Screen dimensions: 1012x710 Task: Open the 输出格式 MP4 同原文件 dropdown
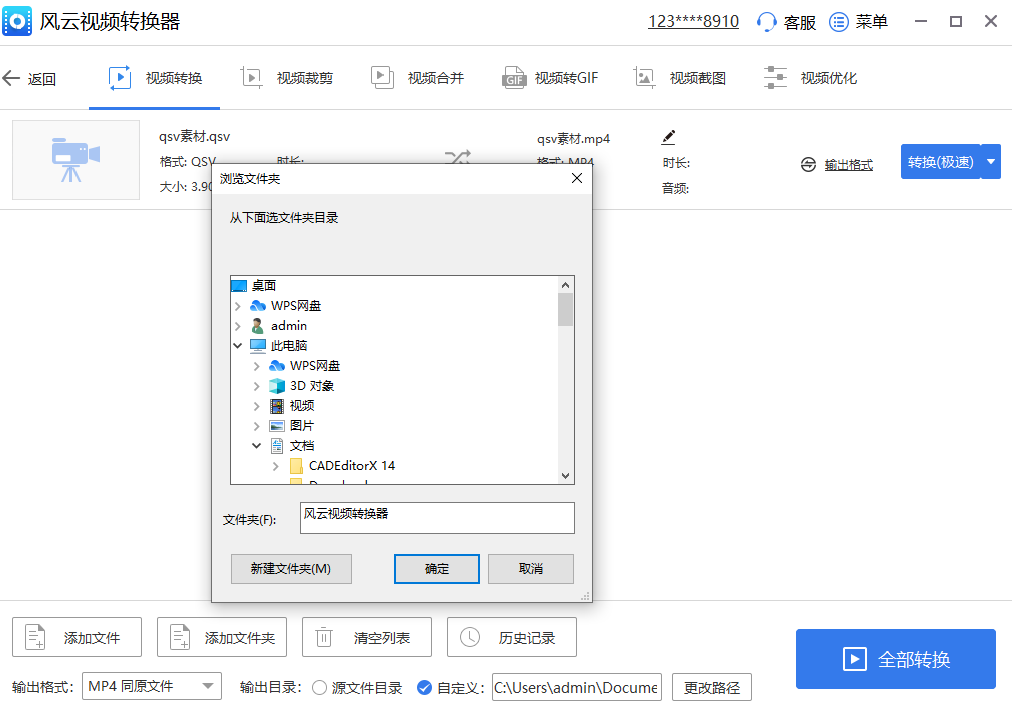[x=152, y=686]
